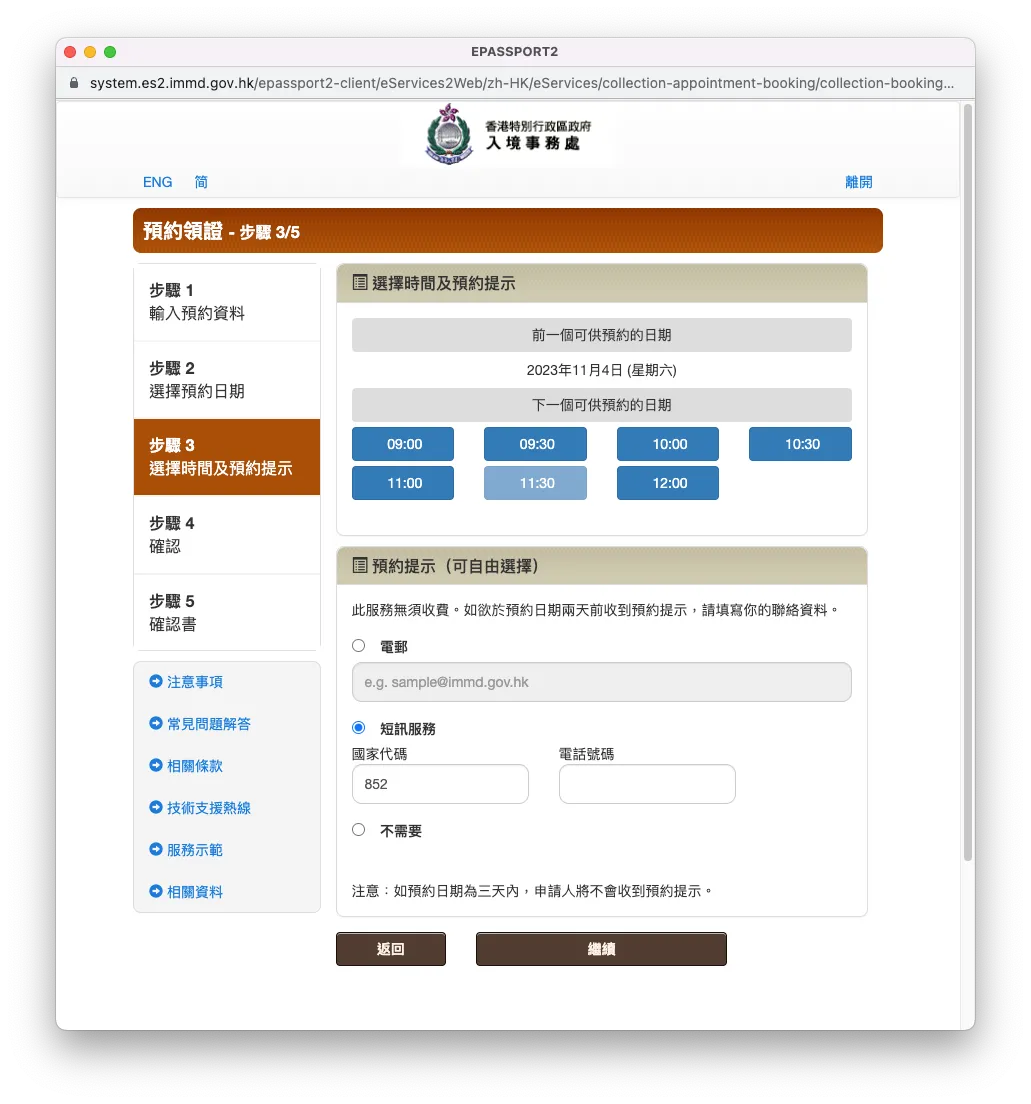Click the 繼續 continue button
The height and width of the screenshot is (1104, 1031).
coord(601,949)
